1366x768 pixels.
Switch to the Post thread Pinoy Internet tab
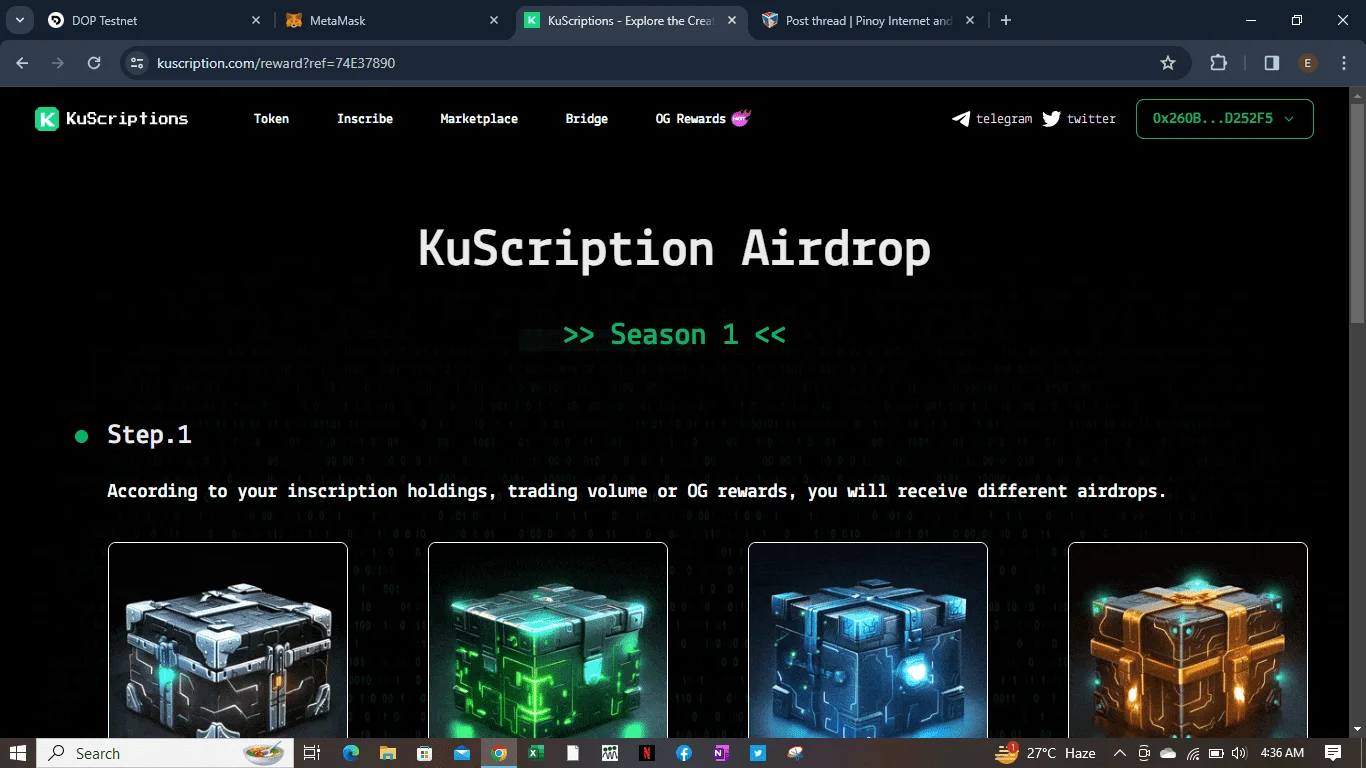pyautogui.click(x=869, y=20)
